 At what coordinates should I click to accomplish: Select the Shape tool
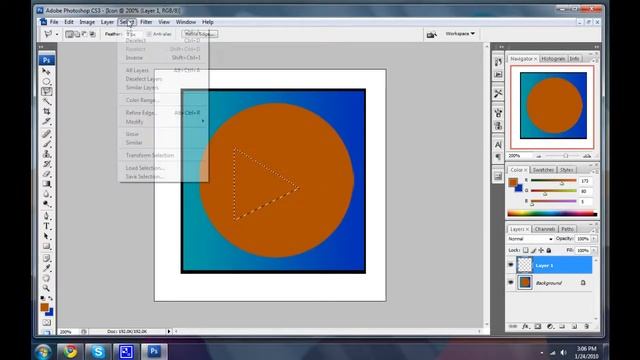point(47,246)
